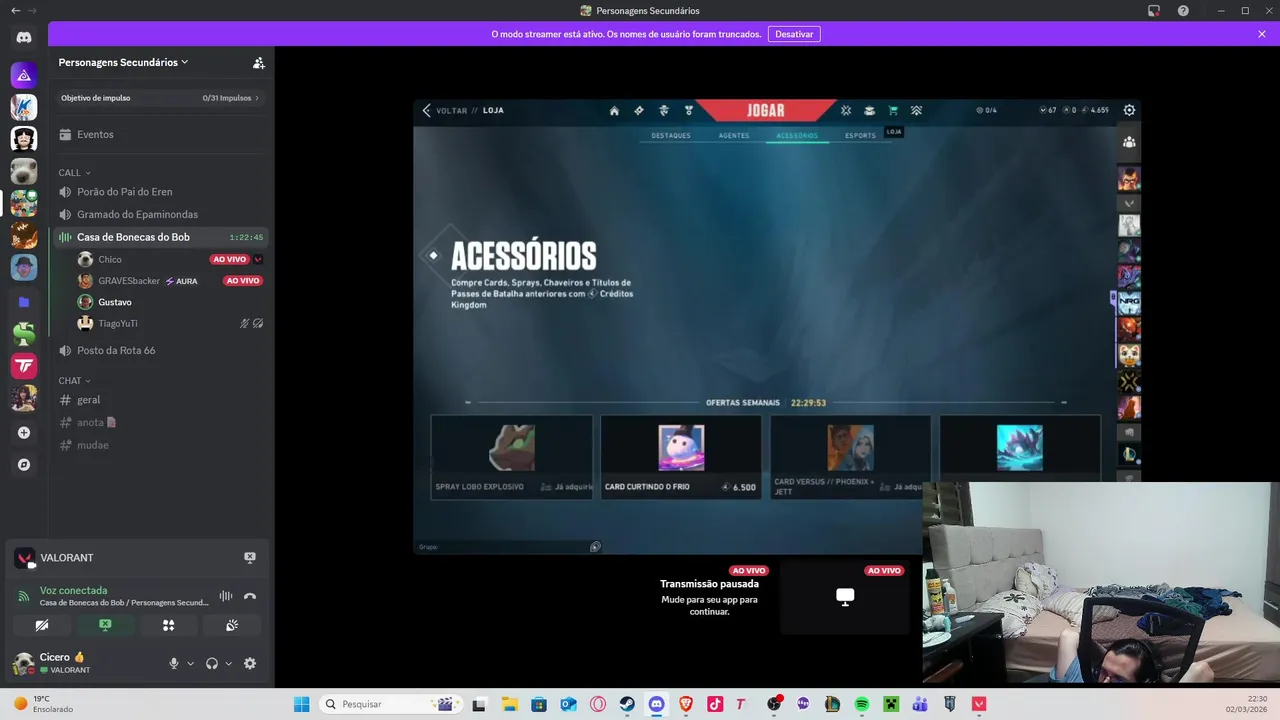This screenshot has width=1280, height=720.
Task: Open the server folder icon in sidebar
Action: pyautogui.click(x=24, y=301)
